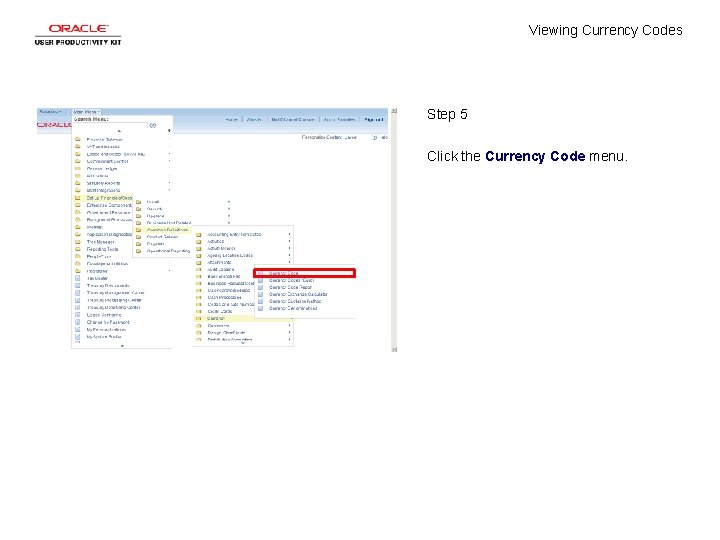Click the Currency Denominations page icon
Viewport: 720px width, 540px height.
click(260, 309)
